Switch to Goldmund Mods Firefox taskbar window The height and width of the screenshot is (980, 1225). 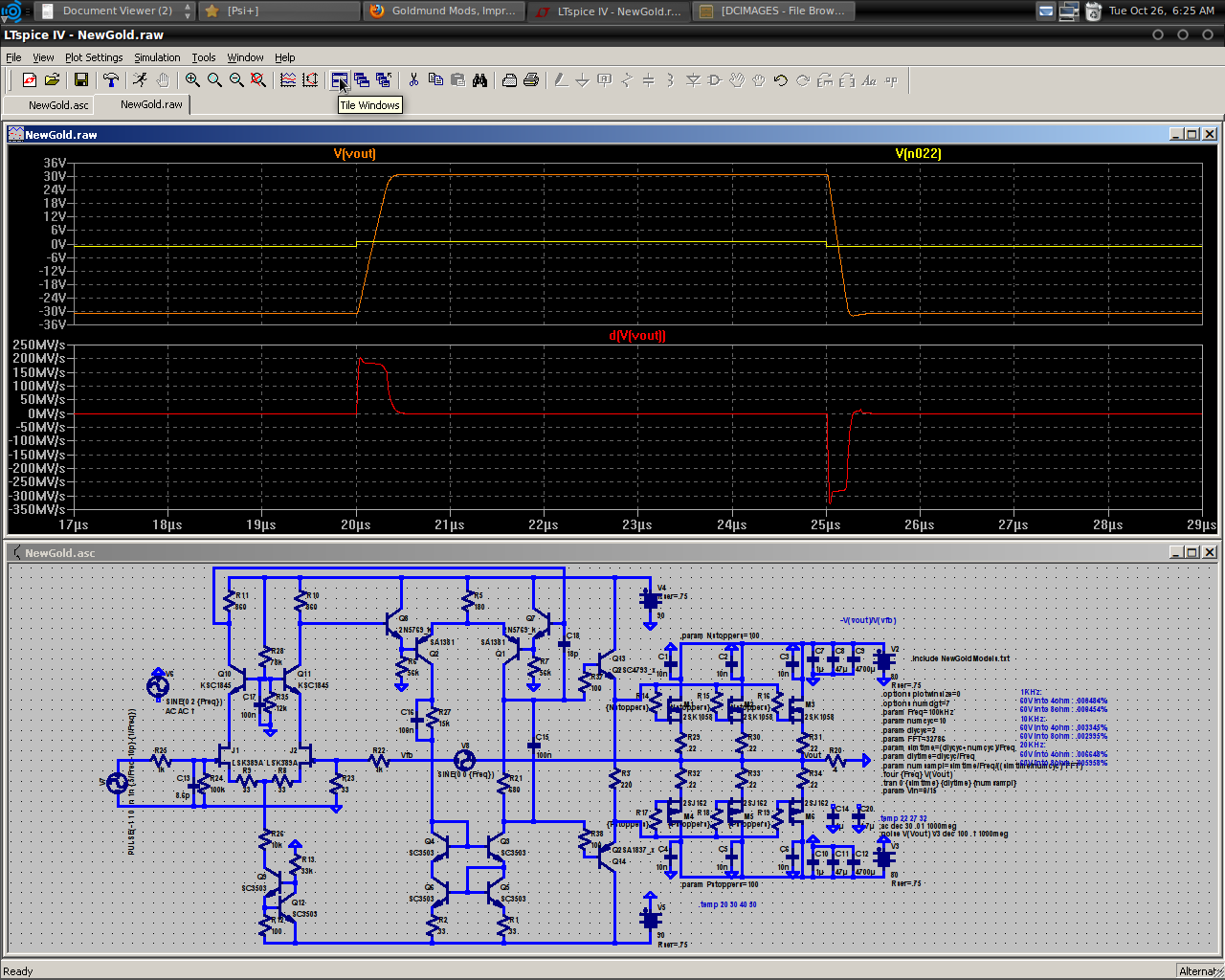pyautogui.click(x=443, y=11)
